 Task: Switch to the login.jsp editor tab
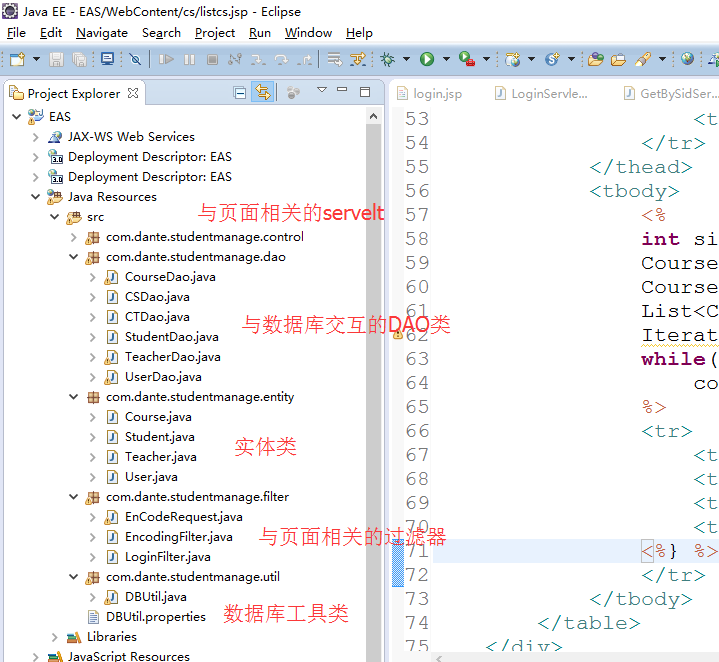point(430,94)
